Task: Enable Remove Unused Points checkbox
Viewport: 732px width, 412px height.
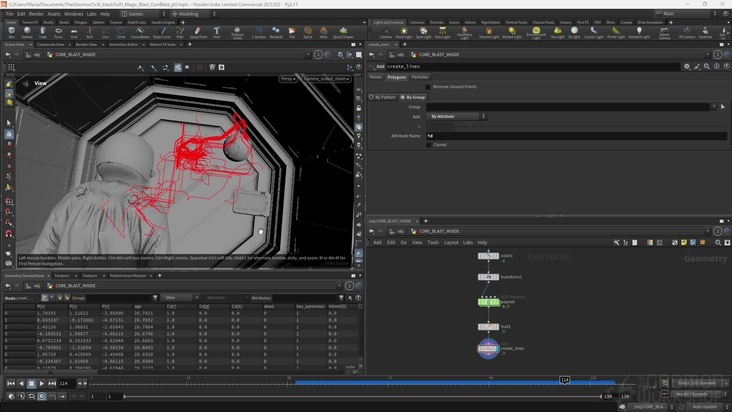Action: coord(428,87)
